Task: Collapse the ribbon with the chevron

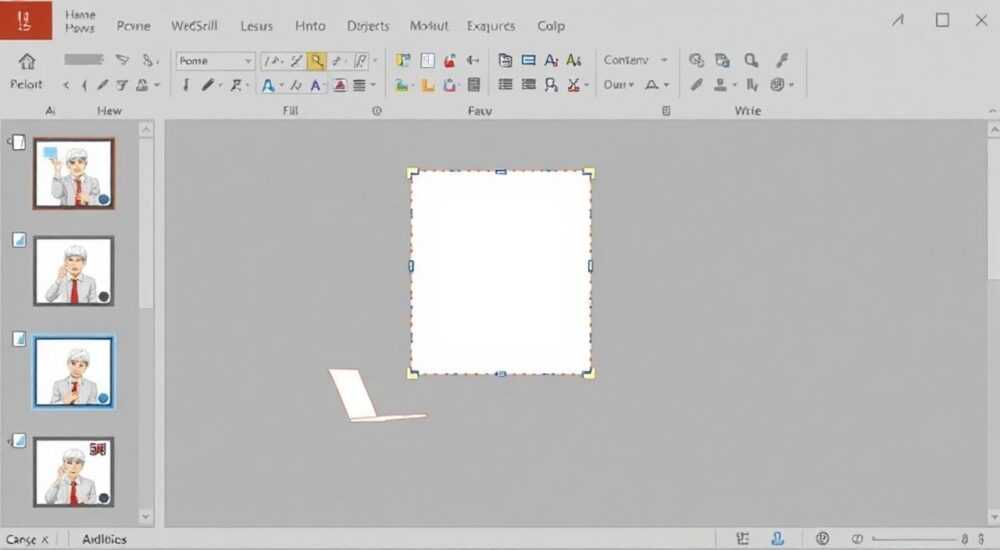Action: click(x=992, y=111)
